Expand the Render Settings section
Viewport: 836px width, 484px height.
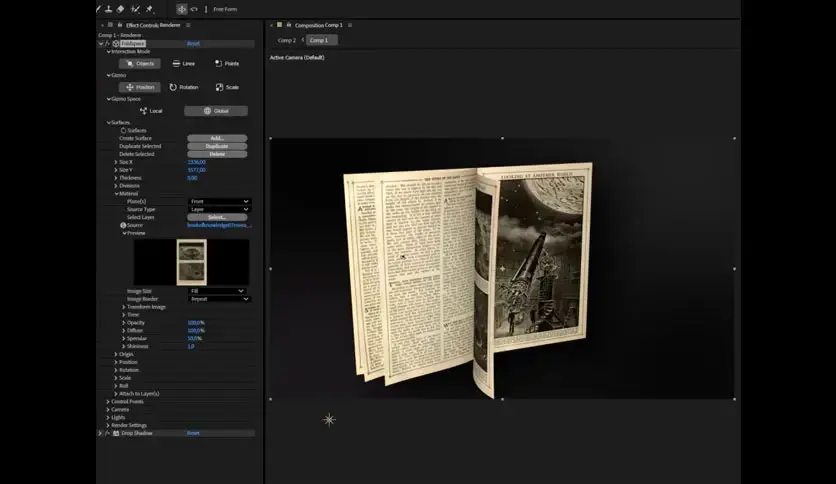pyautogui.click(x=108, y=425)
